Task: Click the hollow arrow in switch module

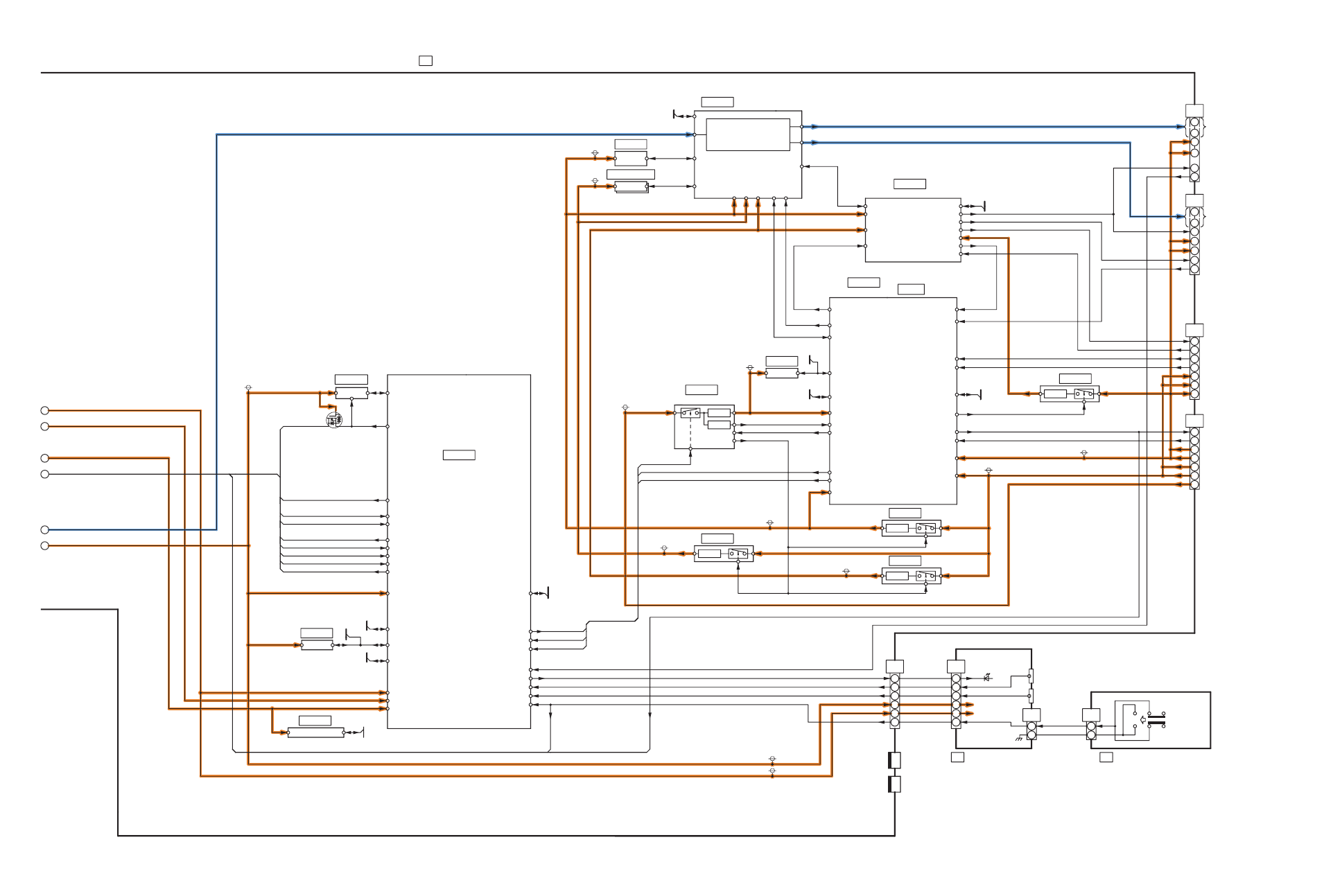Action: [1142, 719]
